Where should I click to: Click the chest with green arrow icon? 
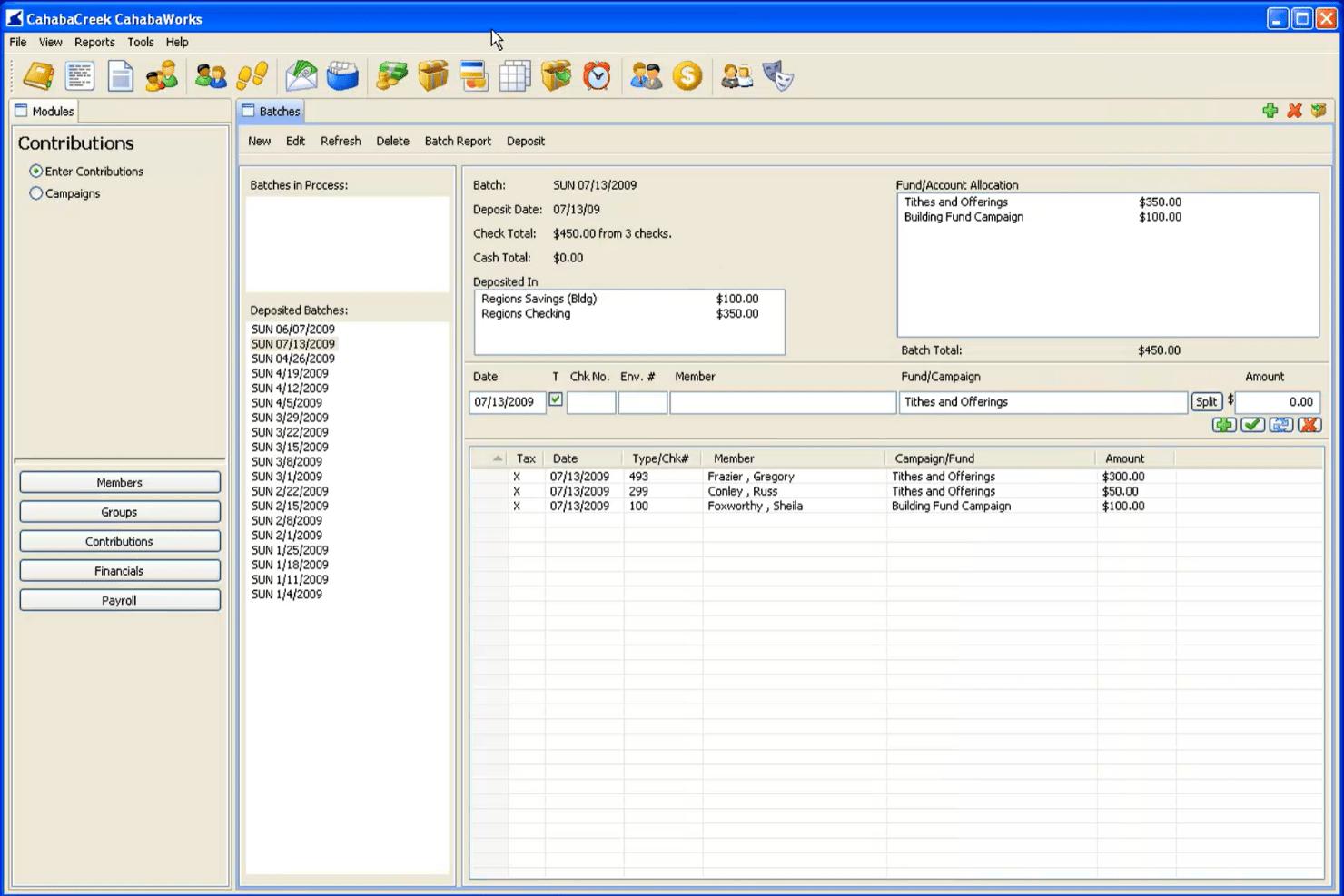point(556,76)
